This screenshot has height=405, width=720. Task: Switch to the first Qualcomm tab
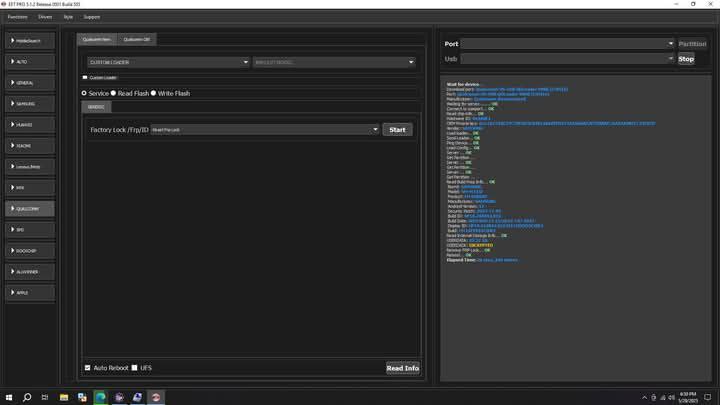click(97, 39)
